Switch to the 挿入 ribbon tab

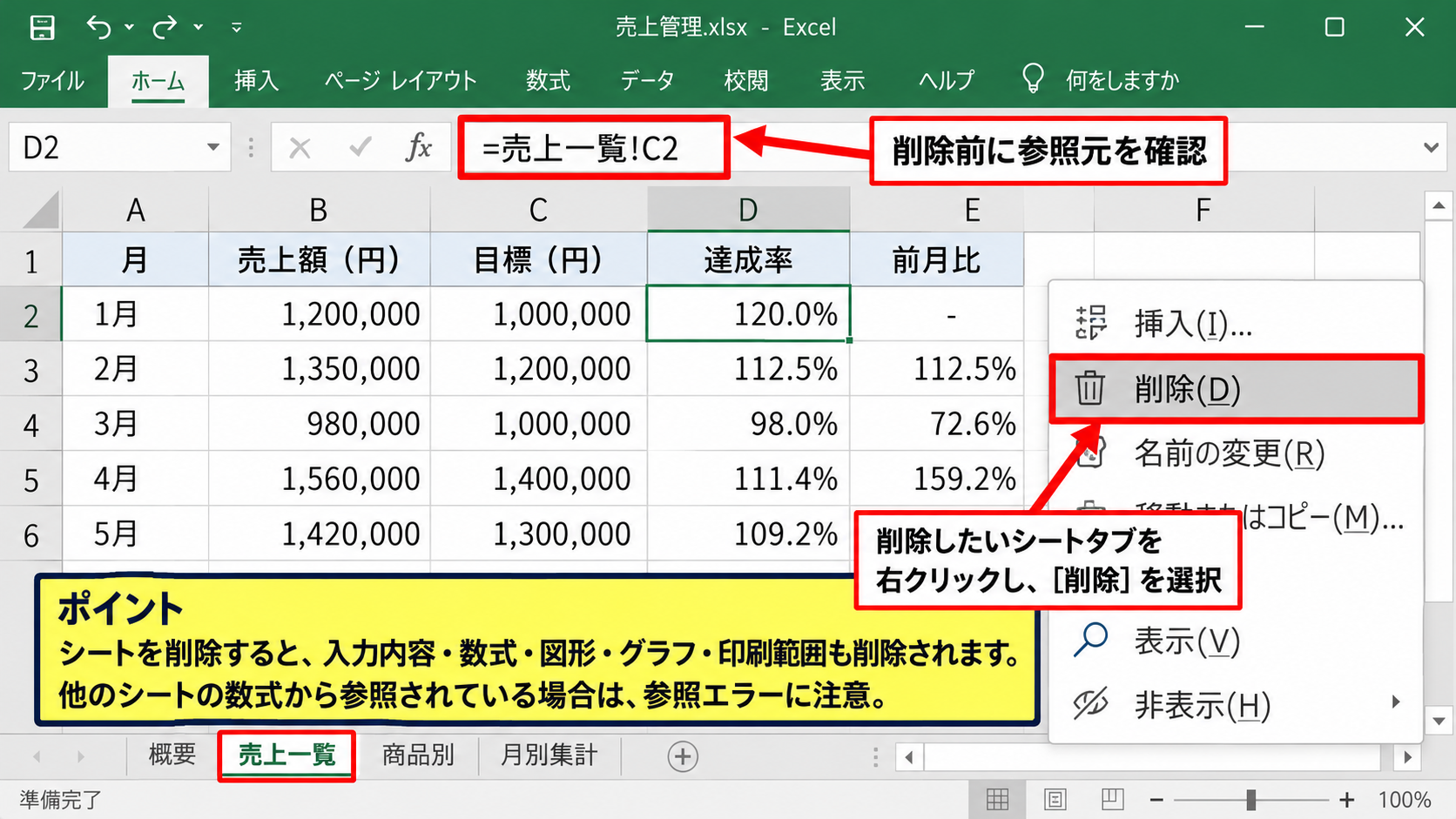pos(256,81)
